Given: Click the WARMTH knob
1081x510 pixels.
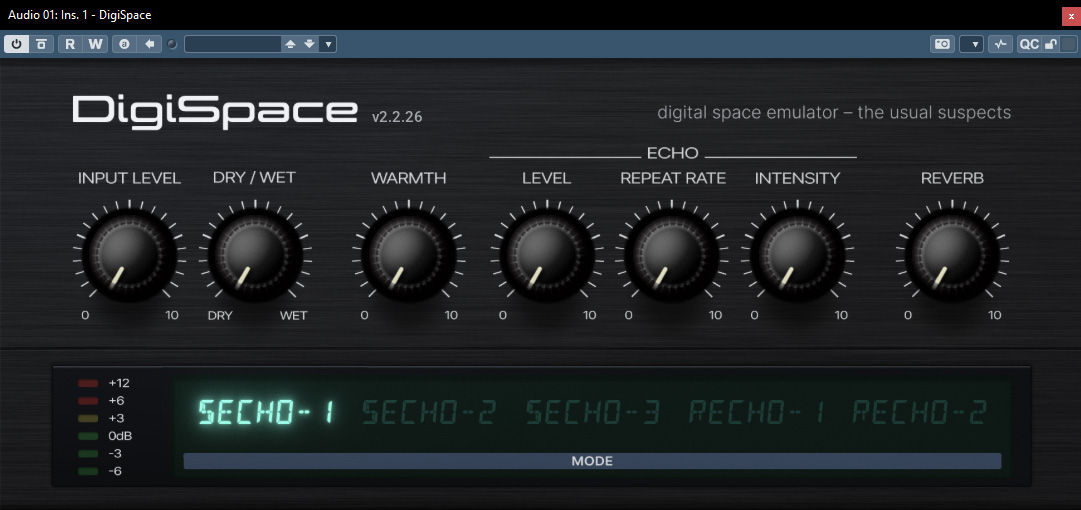Looking at the screenshot, I should 408,255.
